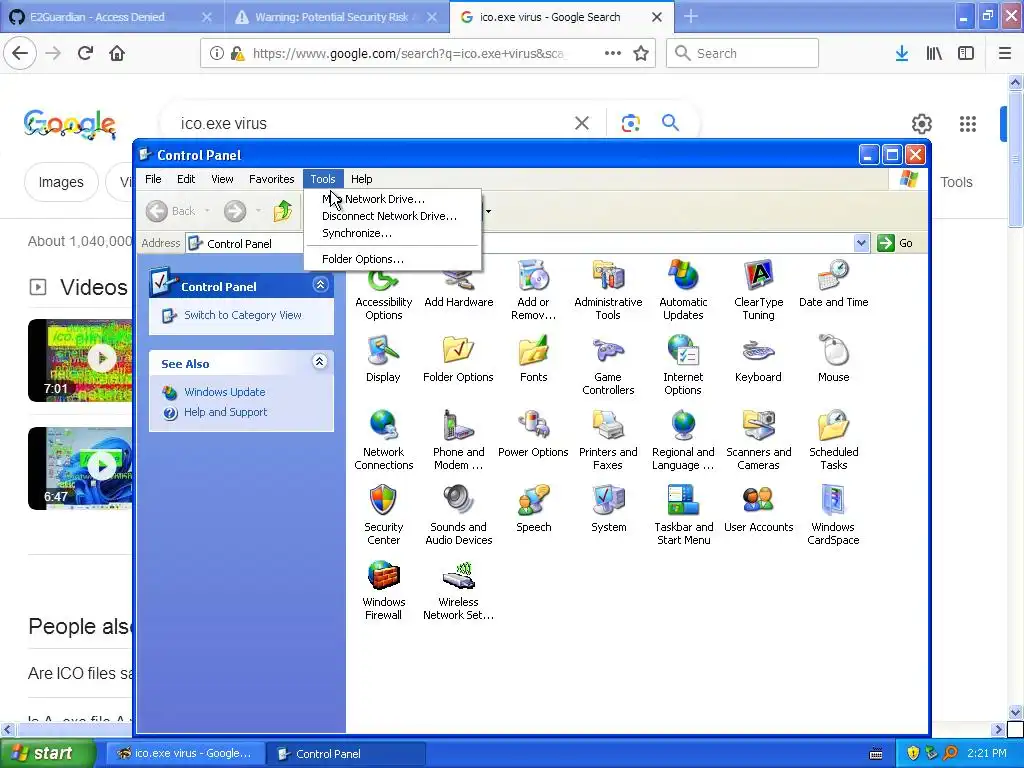Open Add or Remove Programs icon

point(534,289)
